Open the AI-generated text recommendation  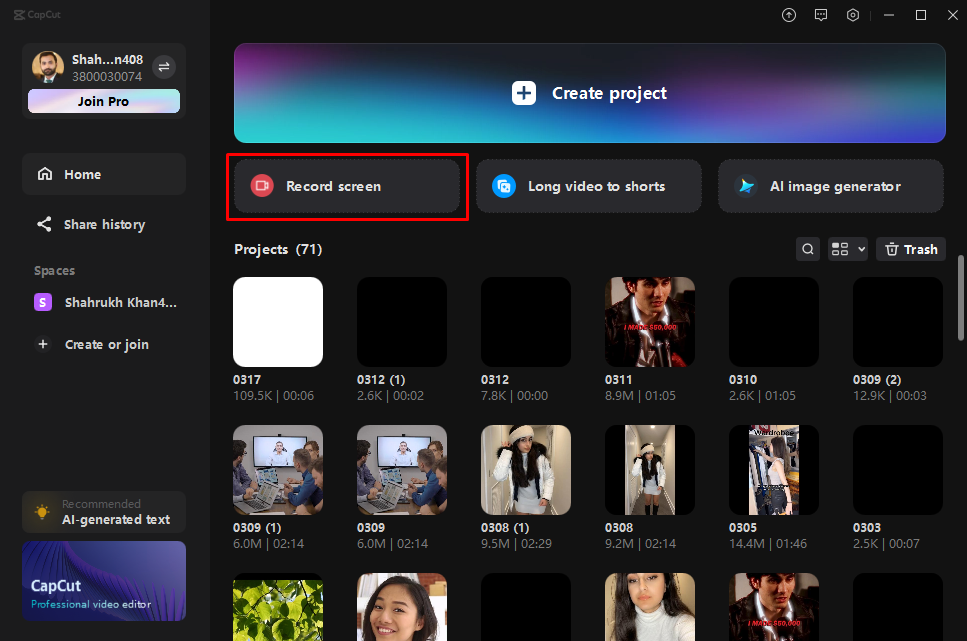click(x=104, y=511)
